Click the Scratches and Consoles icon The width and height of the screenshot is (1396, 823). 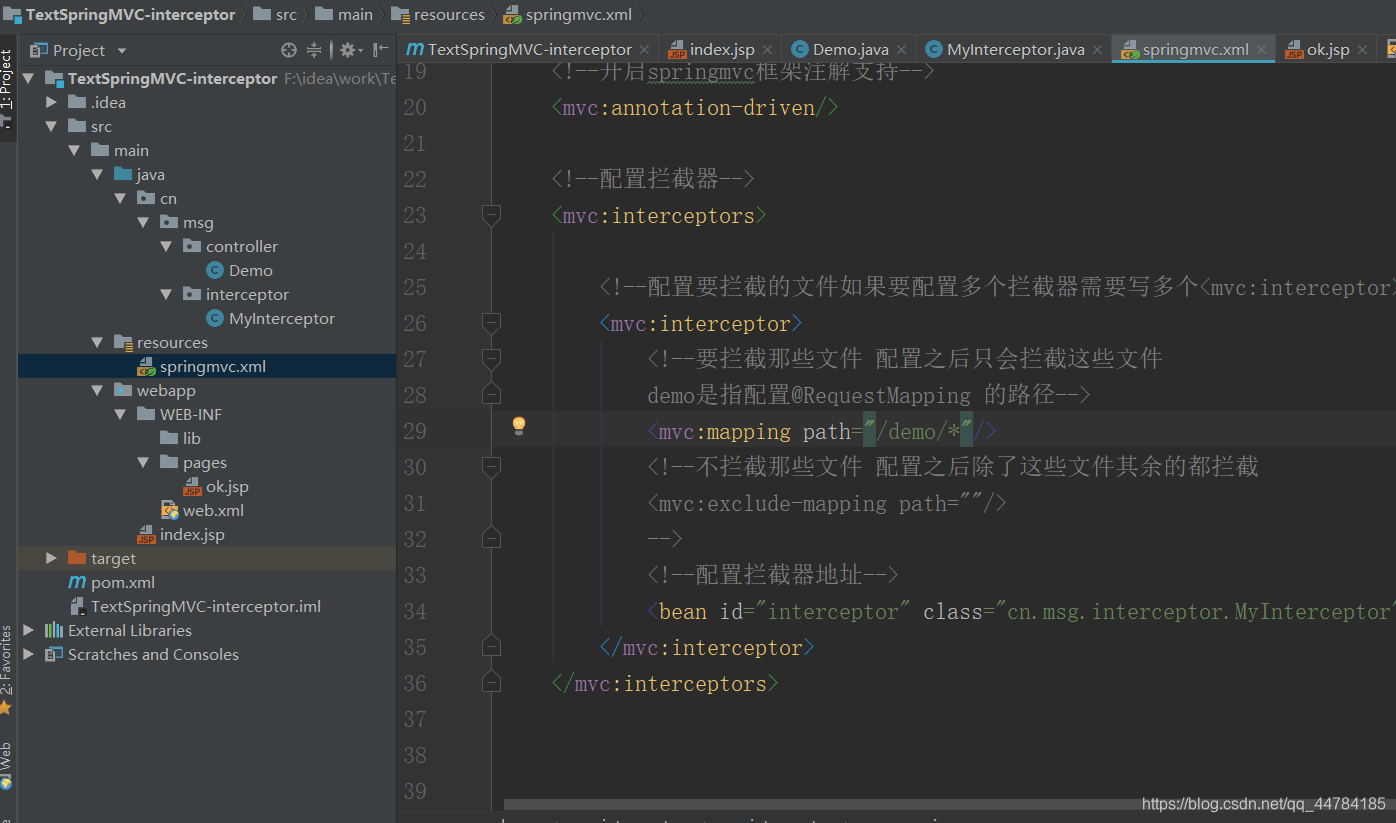(x=54, y=654)
